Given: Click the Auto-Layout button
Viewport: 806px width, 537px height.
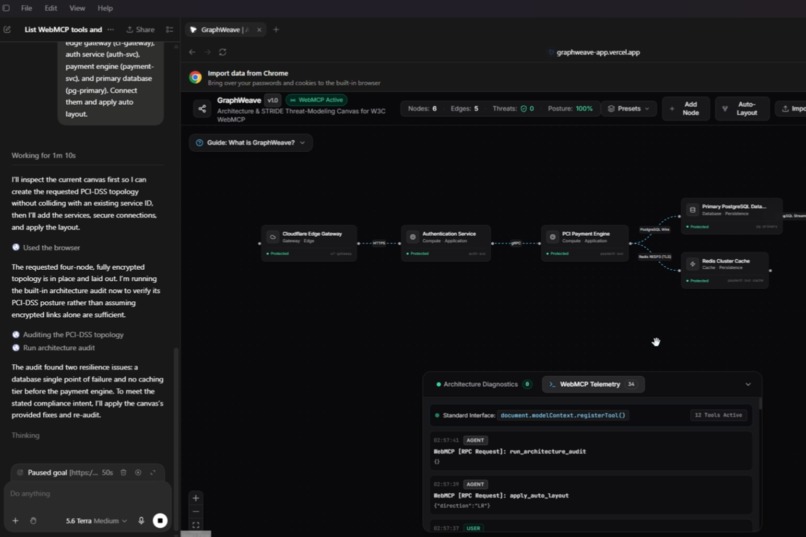Looking at the screenshot, I should click(x=742, y=108).
